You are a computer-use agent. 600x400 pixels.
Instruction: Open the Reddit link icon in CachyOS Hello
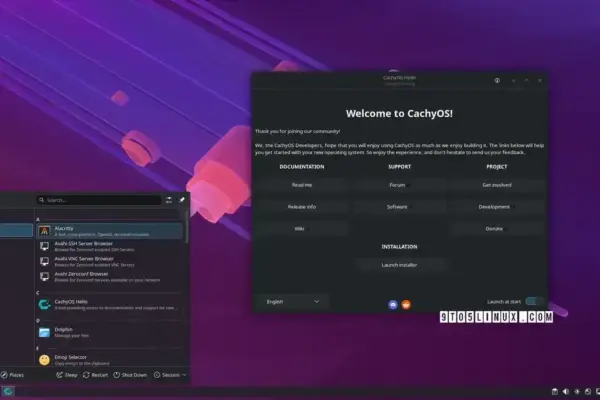pyautogui.click(x=406, y=305)
